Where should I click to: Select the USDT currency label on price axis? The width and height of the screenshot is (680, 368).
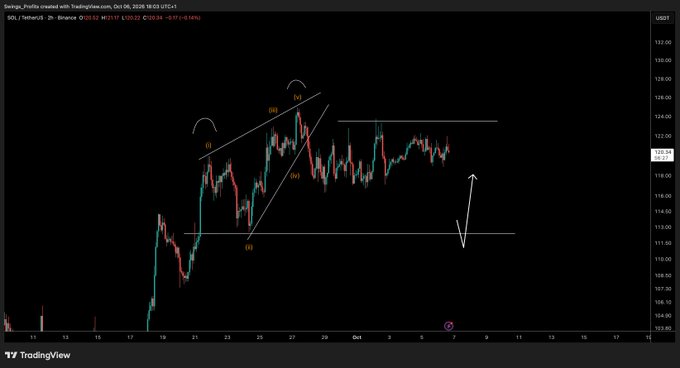click(662, 18)
